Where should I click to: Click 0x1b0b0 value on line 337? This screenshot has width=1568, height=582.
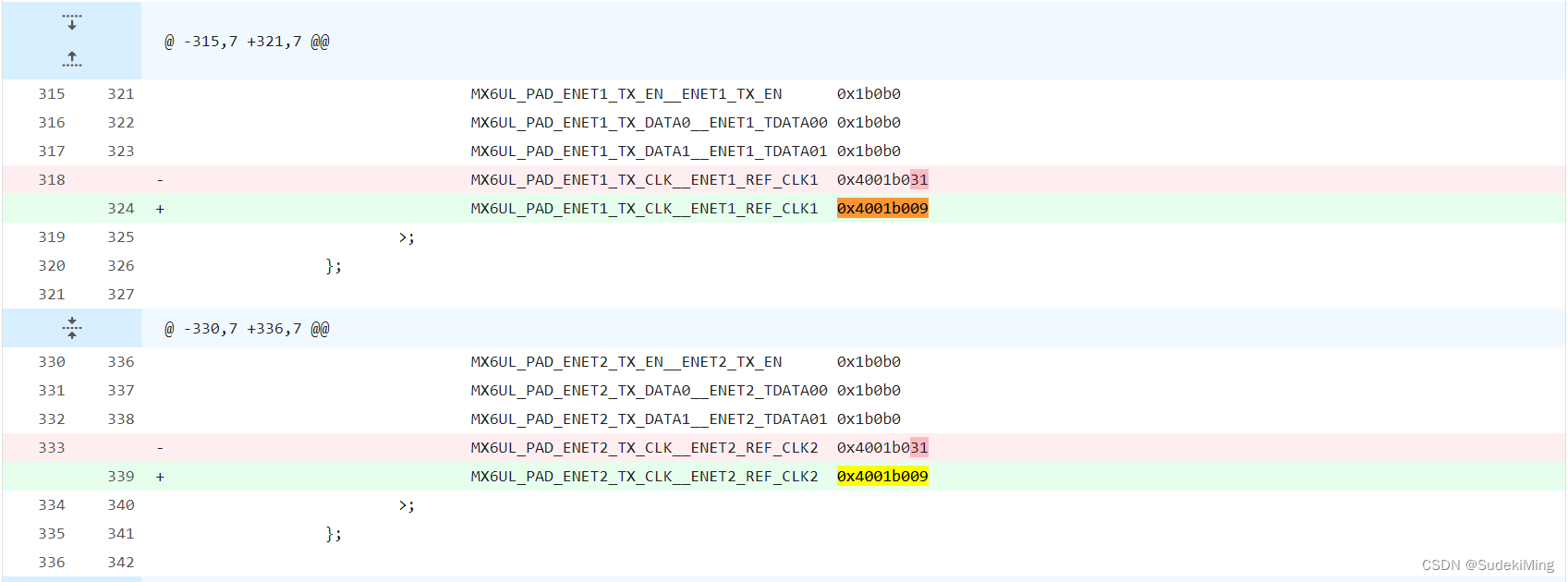pos(869,391)
